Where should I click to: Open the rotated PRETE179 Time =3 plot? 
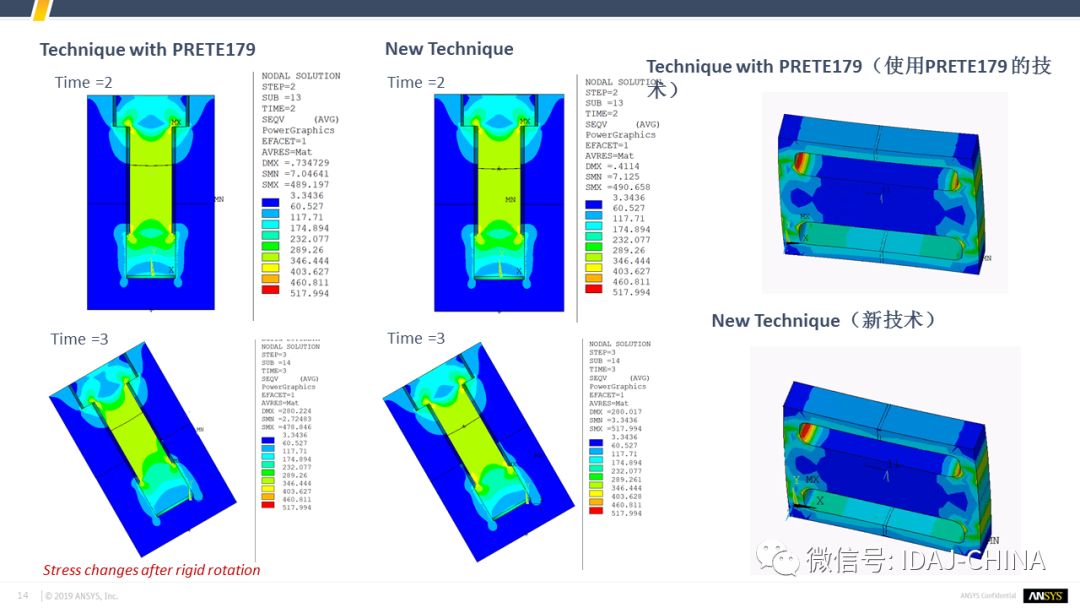(143, 449)
